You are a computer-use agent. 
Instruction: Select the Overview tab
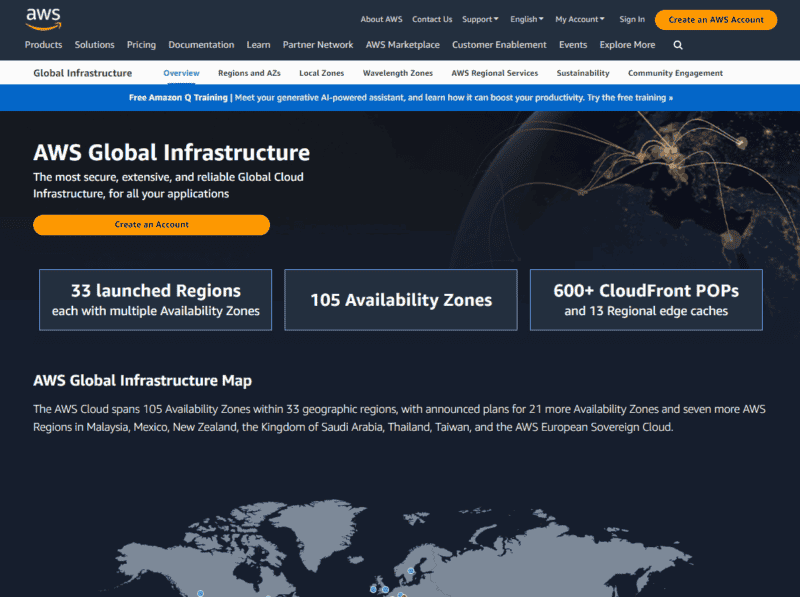click(181, 72)
